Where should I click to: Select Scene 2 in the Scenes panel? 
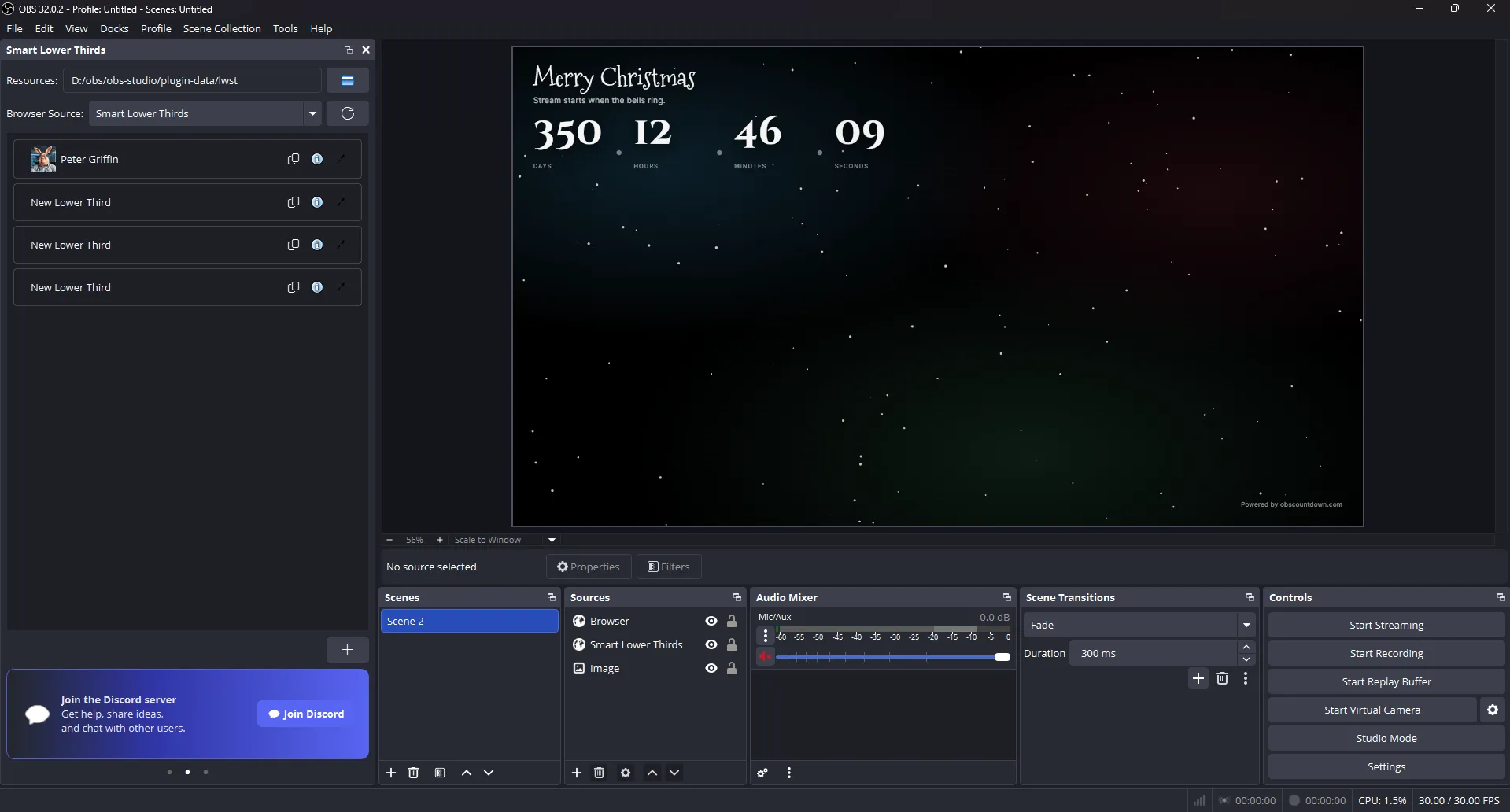(469, 621)
